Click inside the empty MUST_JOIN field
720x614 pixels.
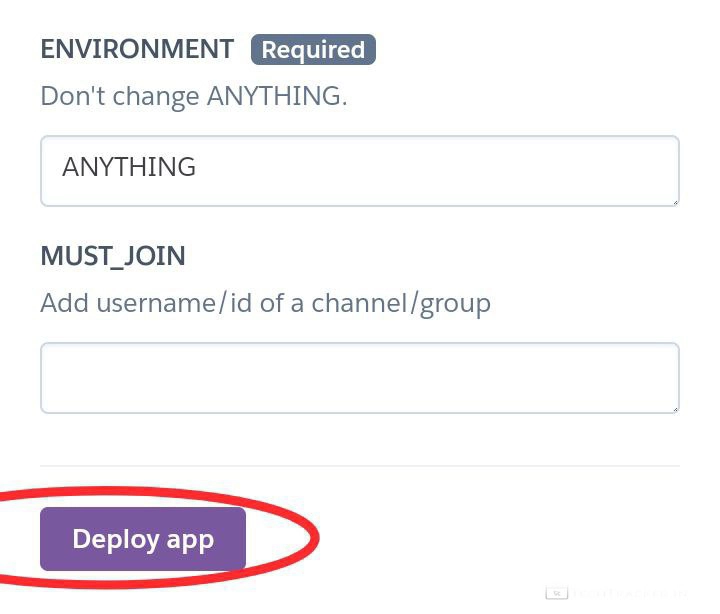pos(360,378)
